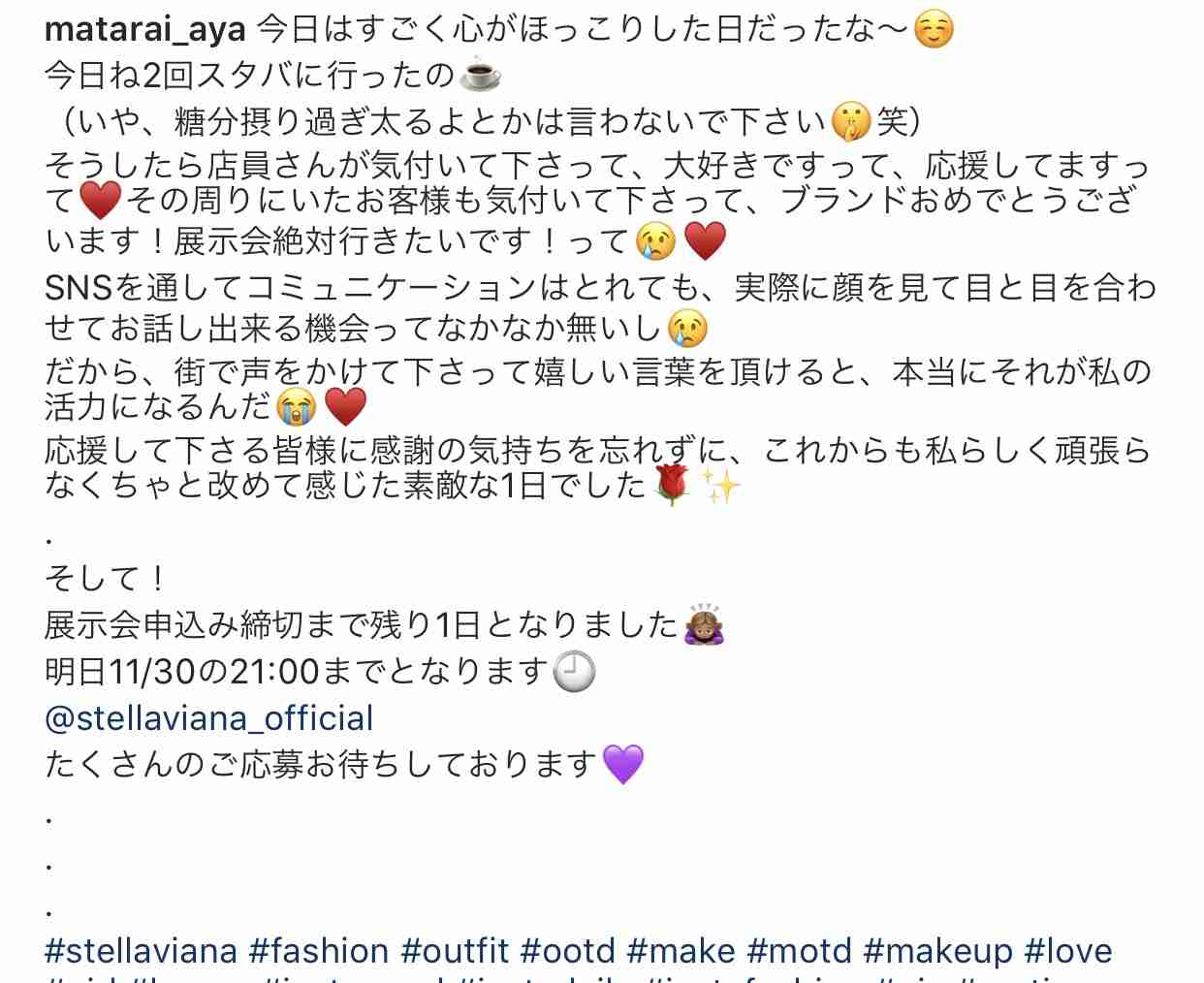The height and width of the screenshot is (983, 1204).
Task: Click the sparkles emoji
Action: [720, 485]
